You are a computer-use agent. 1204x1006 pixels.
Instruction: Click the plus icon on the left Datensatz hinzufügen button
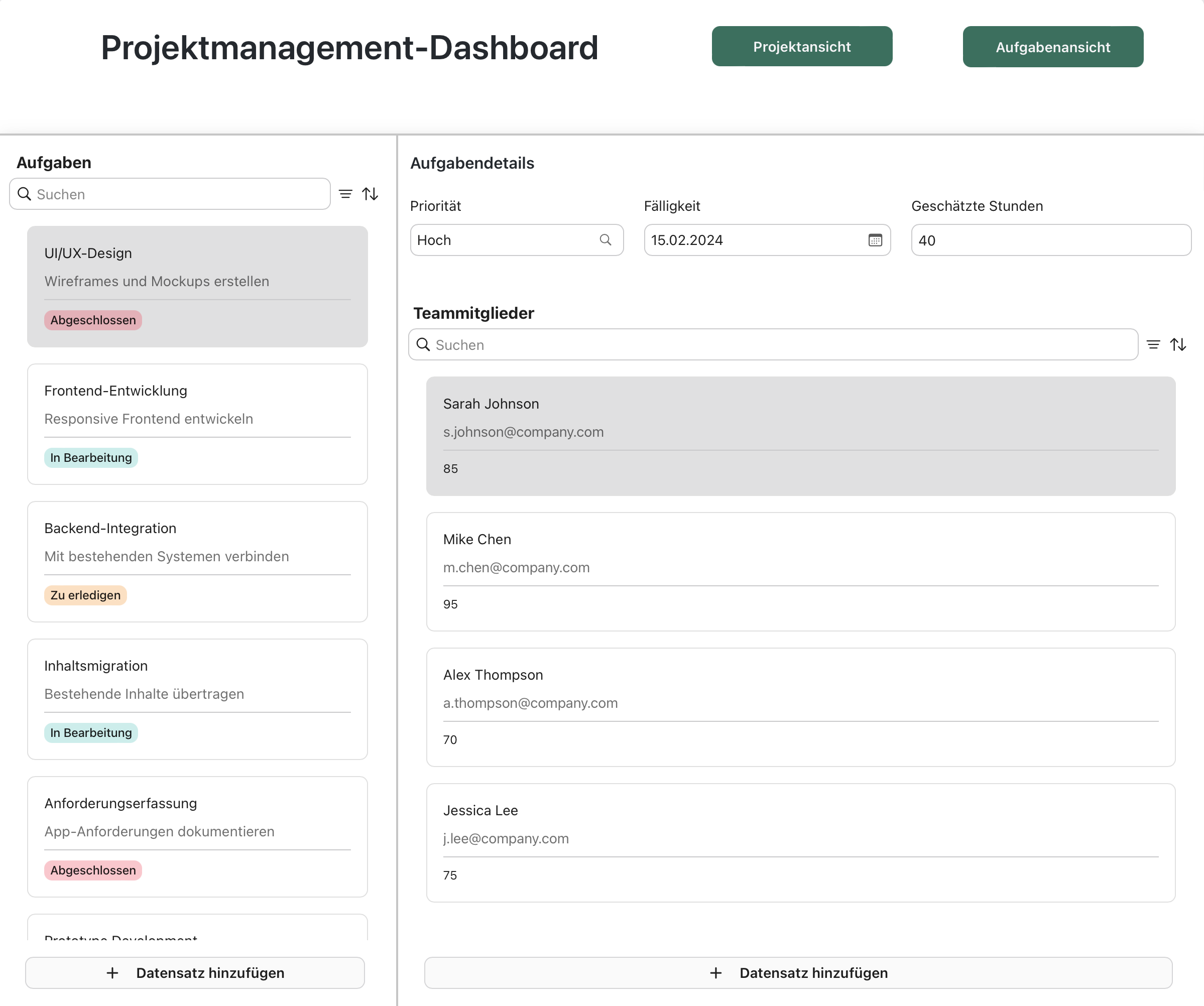112,972
